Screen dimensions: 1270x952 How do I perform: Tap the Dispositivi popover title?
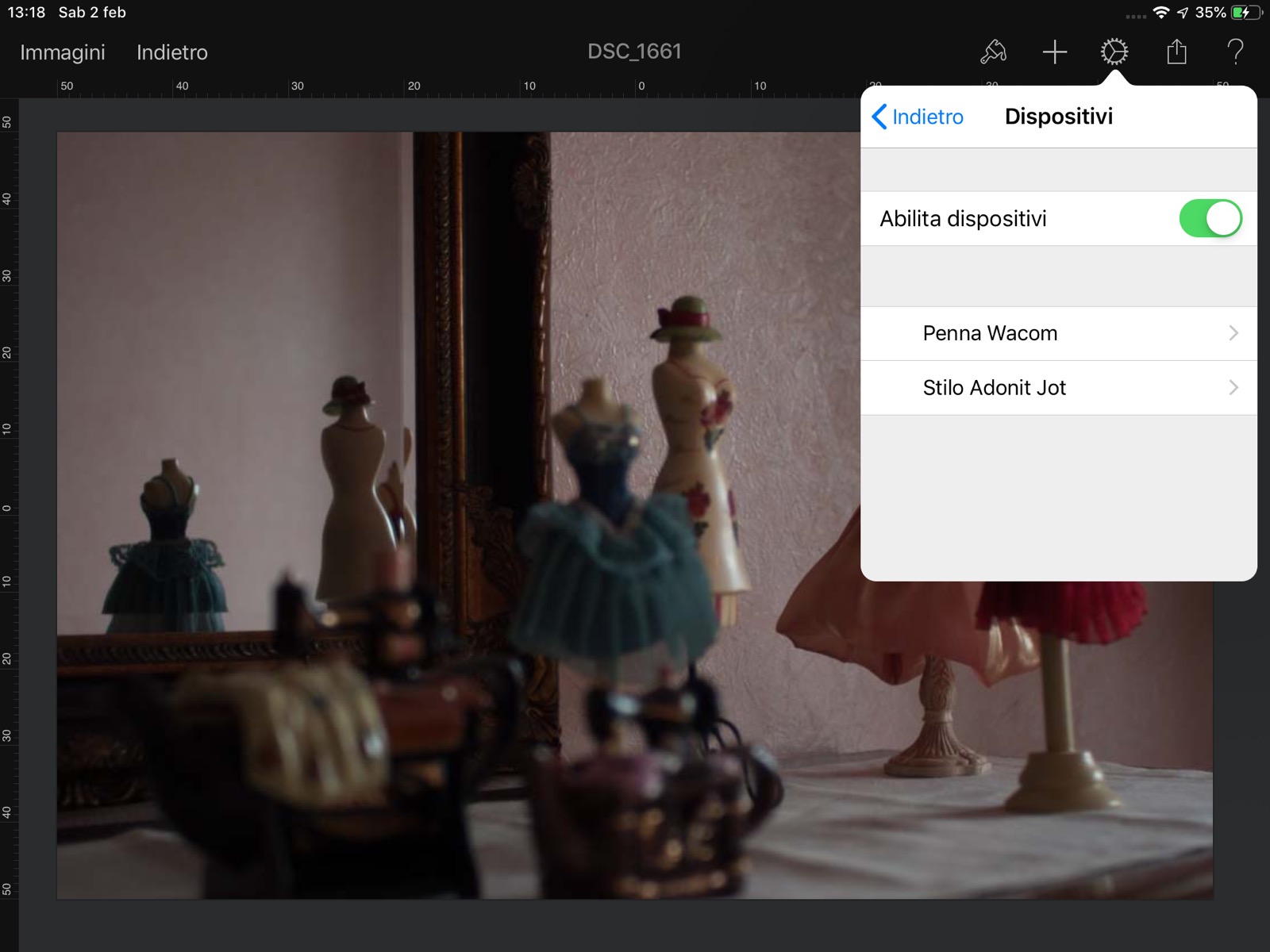point(1059,117)
